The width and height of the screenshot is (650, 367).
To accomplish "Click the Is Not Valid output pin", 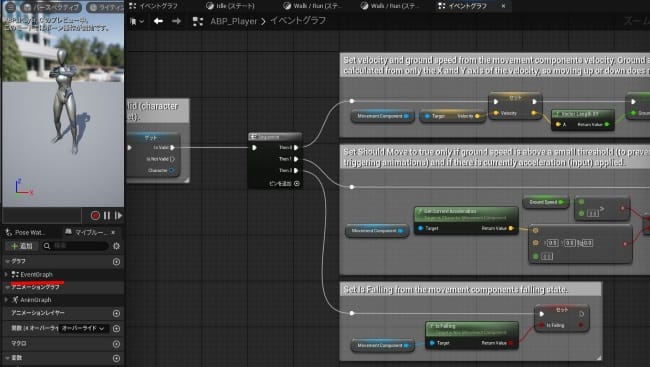I will (172, 159).
